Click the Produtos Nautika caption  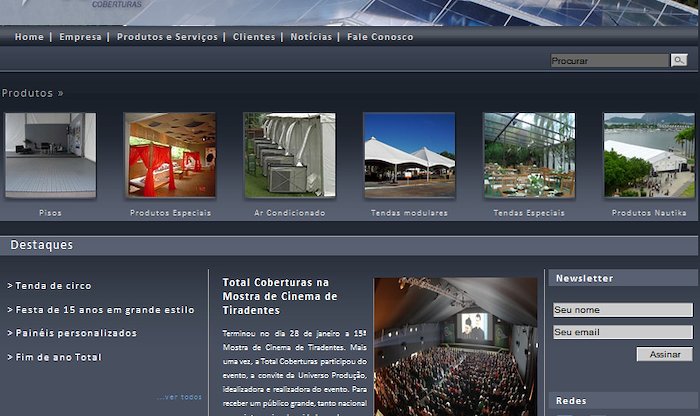pos(649,213)
